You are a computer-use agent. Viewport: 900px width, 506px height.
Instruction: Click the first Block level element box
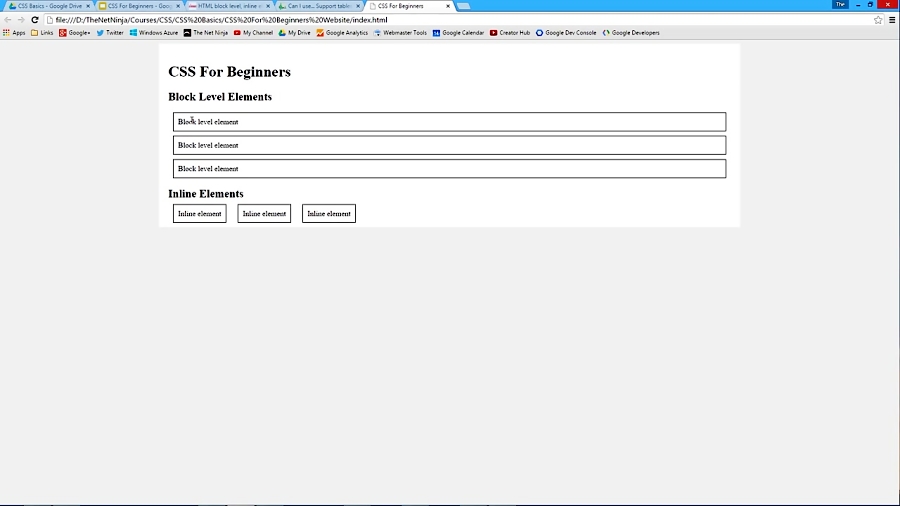[x=449, y=122]
